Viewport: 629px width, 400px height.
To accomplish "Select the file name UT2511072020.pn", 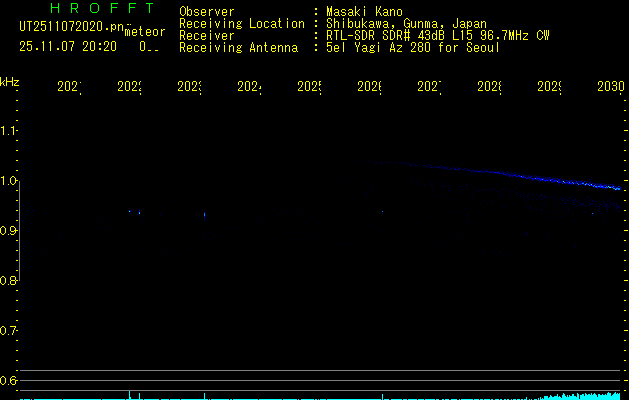I will [x=72, y=26].
